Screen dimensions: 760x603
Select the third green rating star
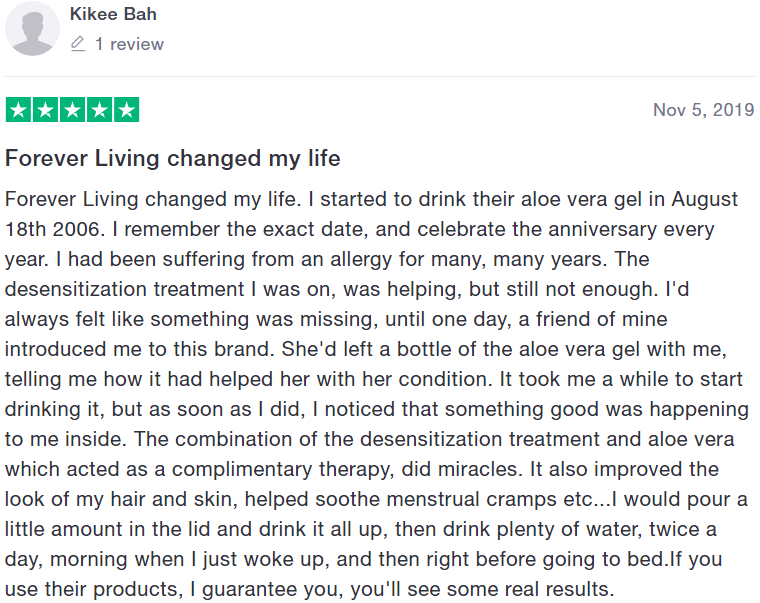73,110
